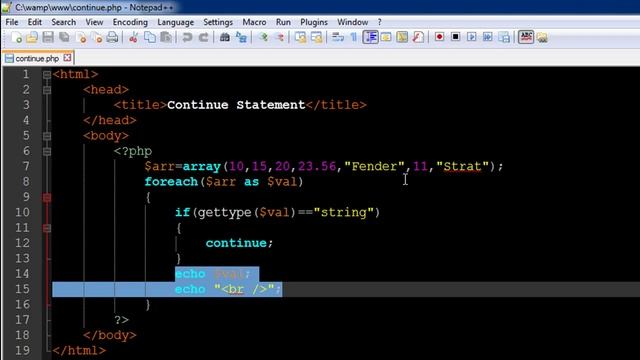Click the Zoom Out toolbar icon

coord(280,38)
